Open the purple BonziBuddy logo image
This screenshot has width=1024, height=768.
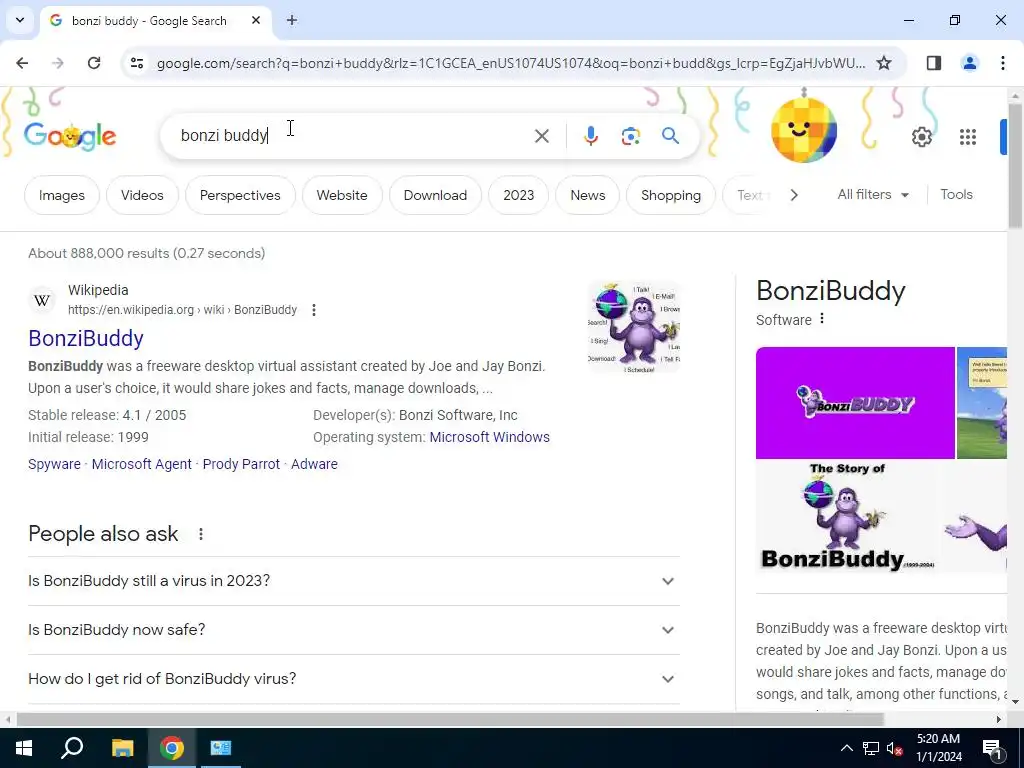tap(855, 403)
